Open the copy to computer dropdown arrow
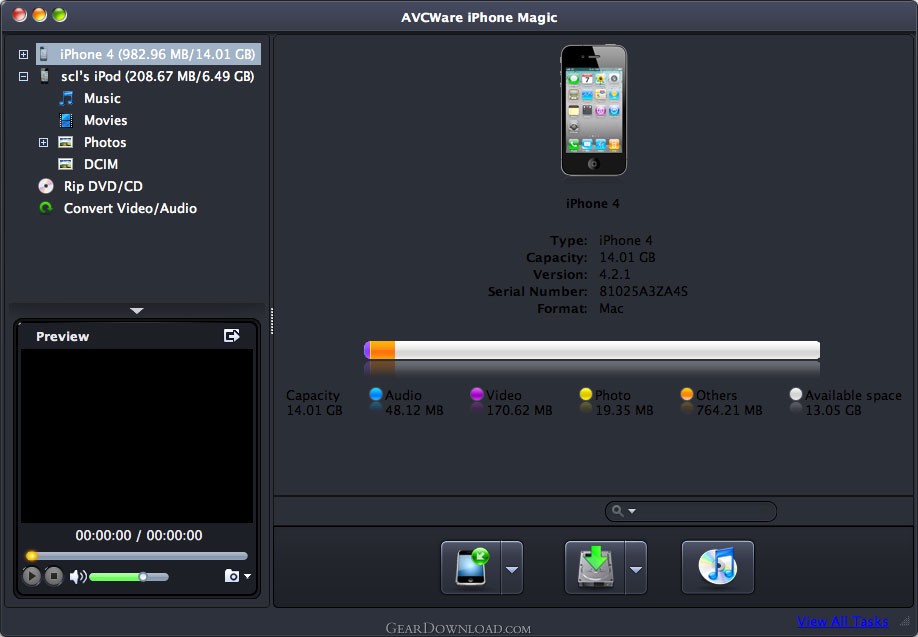918x637 pixels. [636, 568]
